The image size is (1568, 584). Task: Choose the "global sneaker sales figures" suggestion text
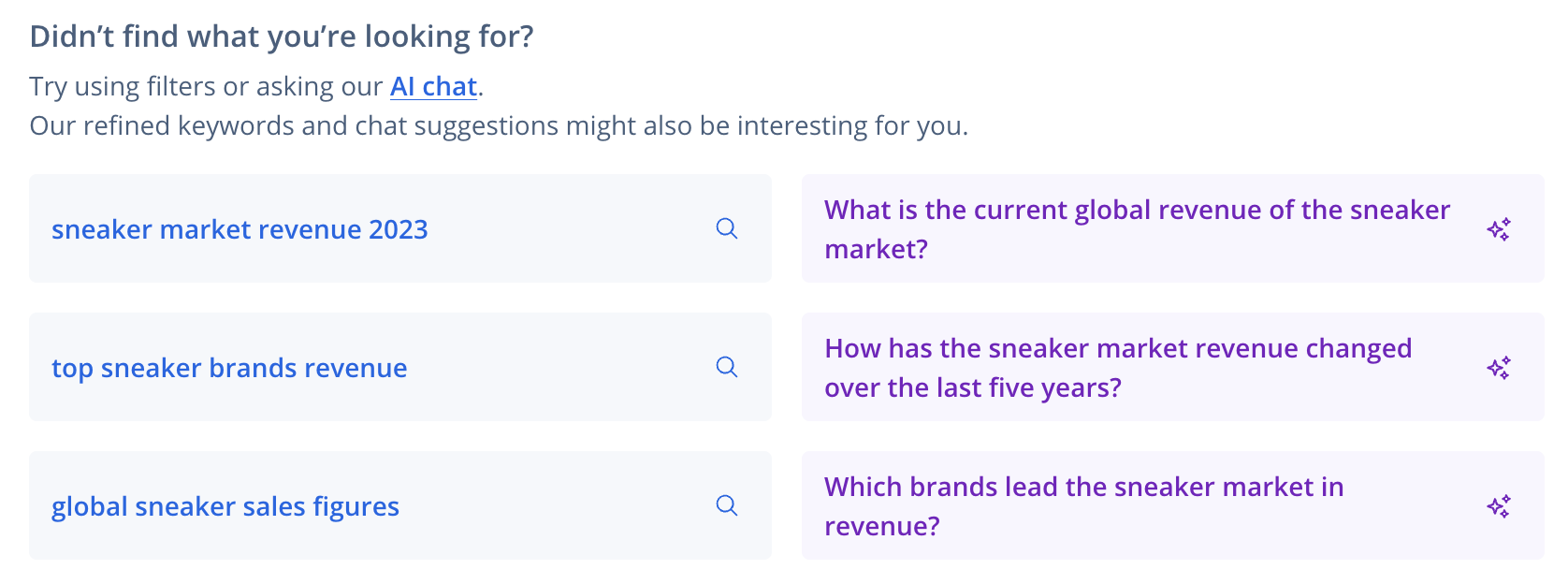pos(225,506)
